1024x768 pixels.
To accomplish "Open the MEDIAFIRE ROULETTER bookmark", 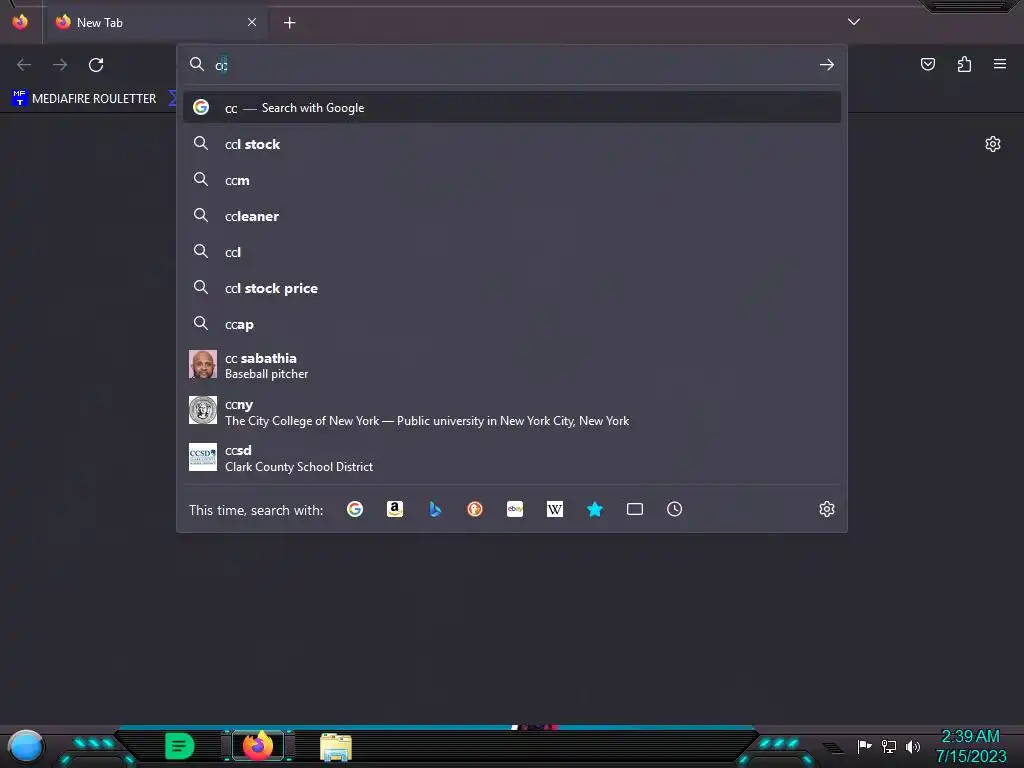I will point(84,99).
